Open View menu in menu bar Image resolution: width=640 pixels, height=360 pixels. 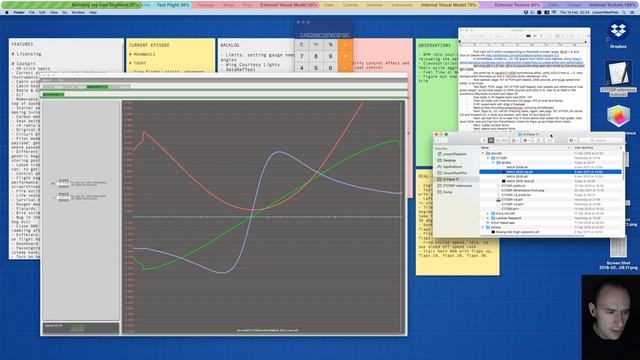click(54, 13)
